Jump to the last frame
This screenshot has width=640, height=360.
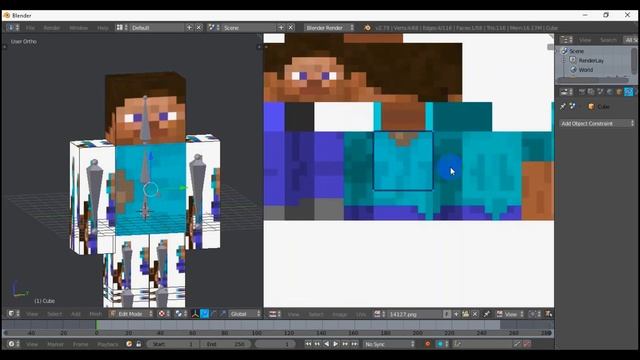(x=354, y=344)
